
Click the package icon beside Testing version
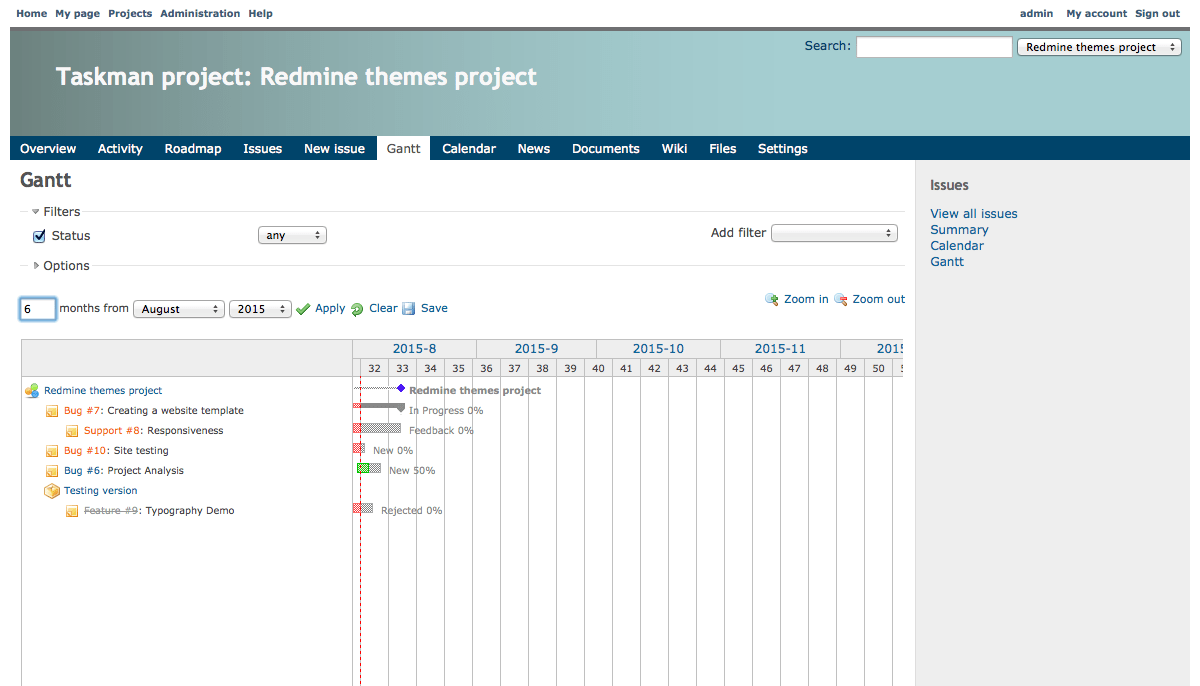tap(52, 491)
